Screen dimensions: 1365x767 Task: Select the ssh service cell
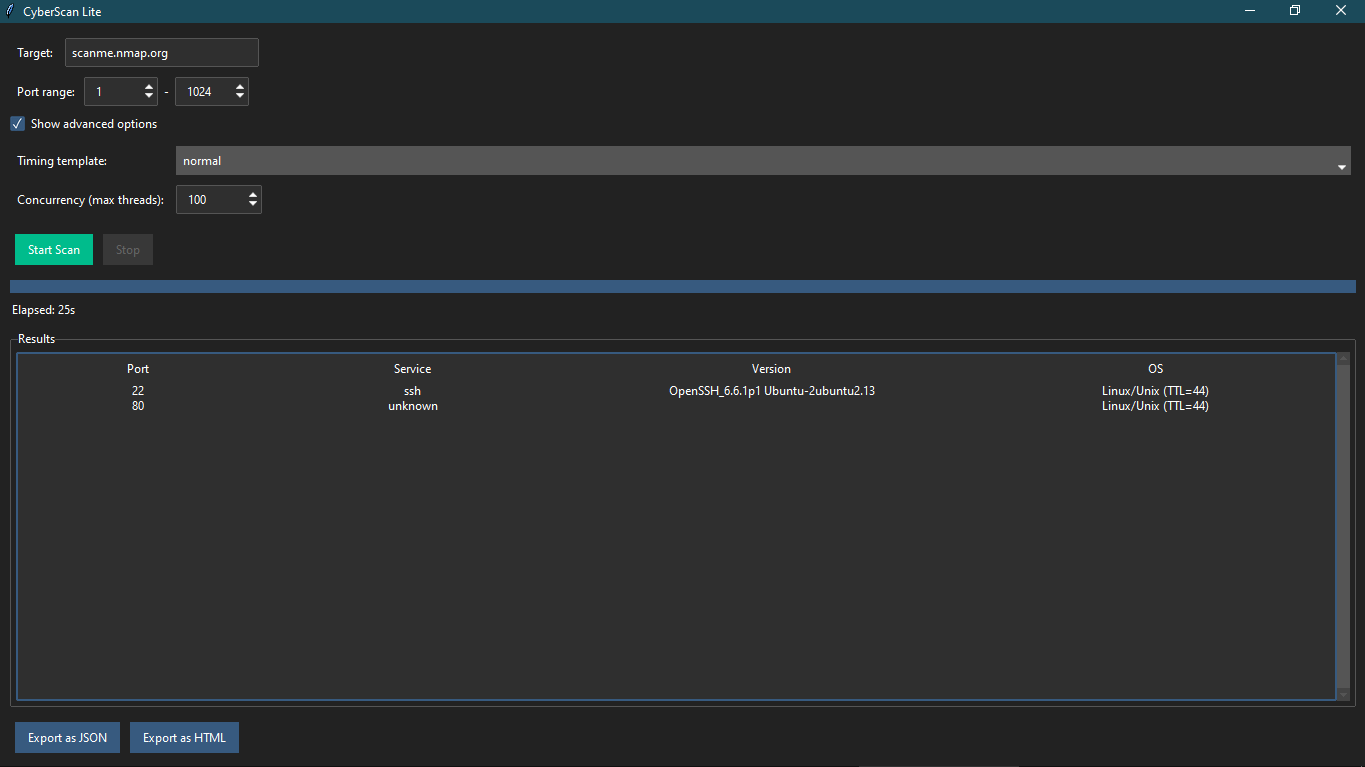pyautogui.click(x=413, y=391)
